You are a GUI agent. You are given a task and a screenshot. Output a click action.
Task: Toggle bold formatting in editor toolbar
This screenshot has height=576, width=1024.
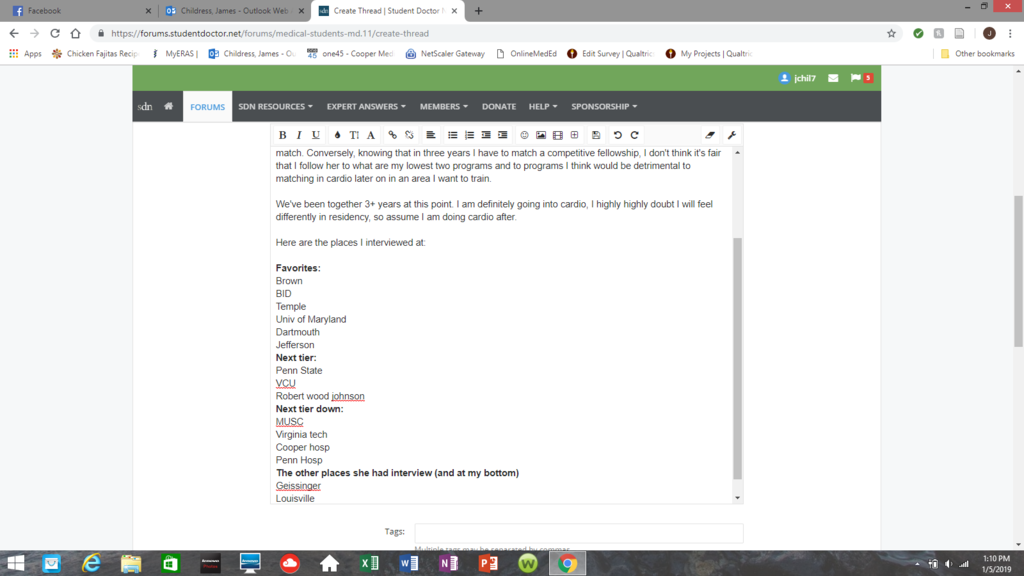[x=282, y=135]
